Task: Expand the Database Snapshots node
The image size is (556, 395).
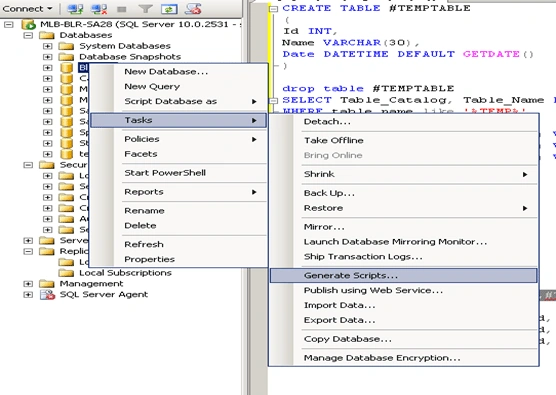Action: tap(48, 57)
